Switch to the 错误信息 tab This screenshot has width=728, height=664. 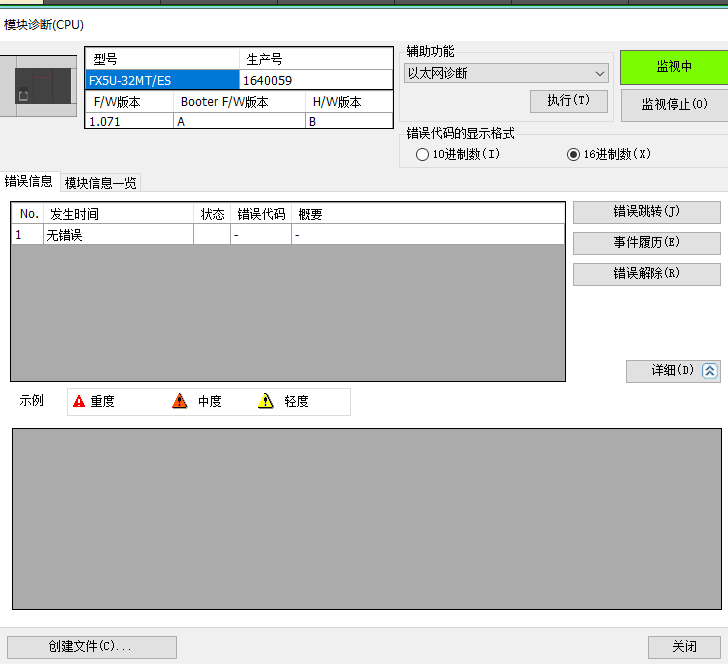point(29,181)
